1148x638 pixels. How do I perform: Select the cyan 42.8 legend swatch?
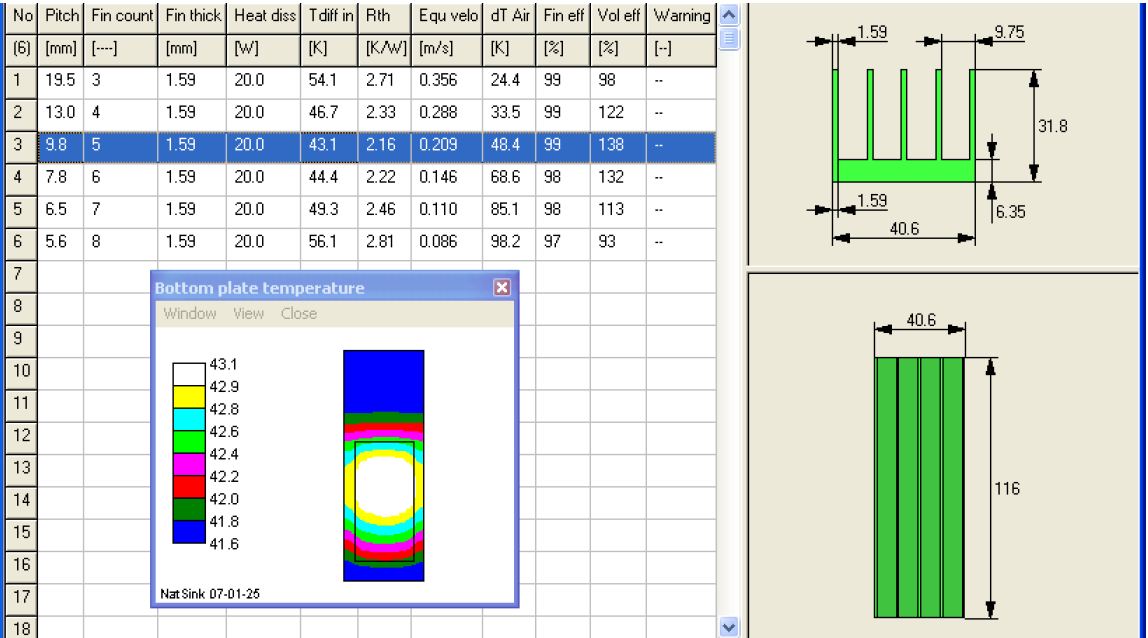tap(189, 420)
